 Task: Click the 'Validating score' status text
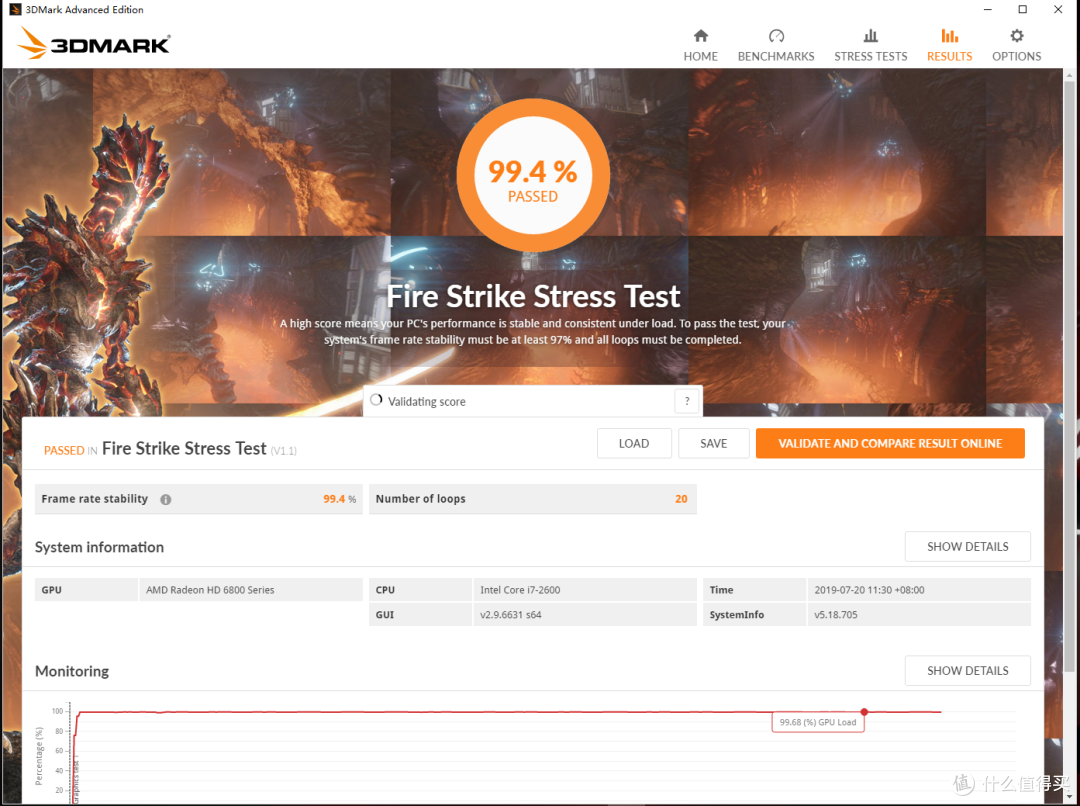(426, 402)
